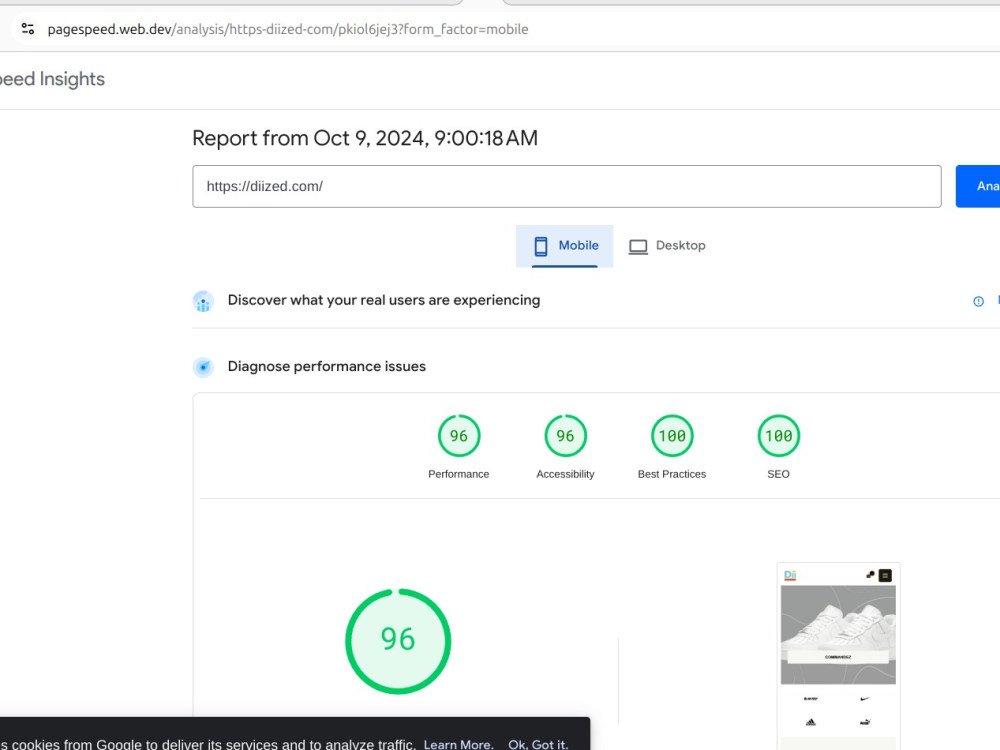Image resolution: width=1000 pixels, height=750 pixels.
Task: Open the Accessibility score gauge 96
Action: (x=565, y=436)
